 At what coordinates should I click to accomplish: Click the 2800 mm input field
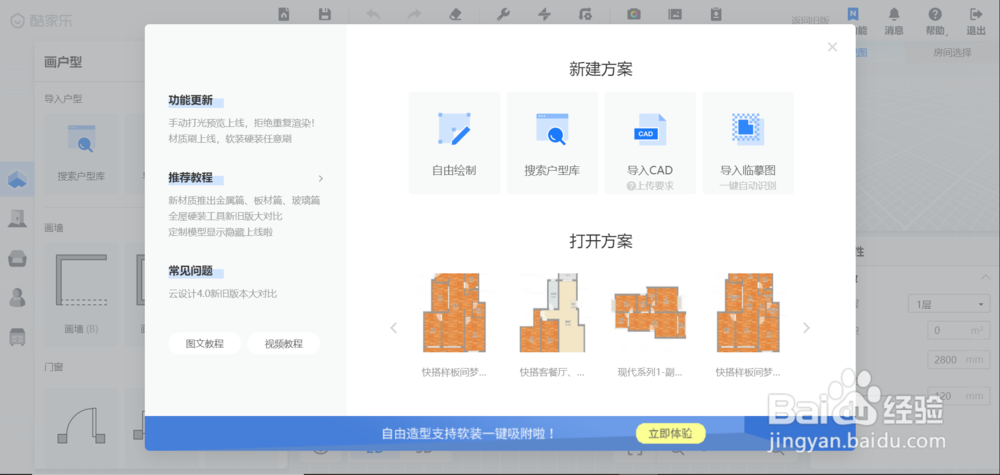click(x=958, y=360)
